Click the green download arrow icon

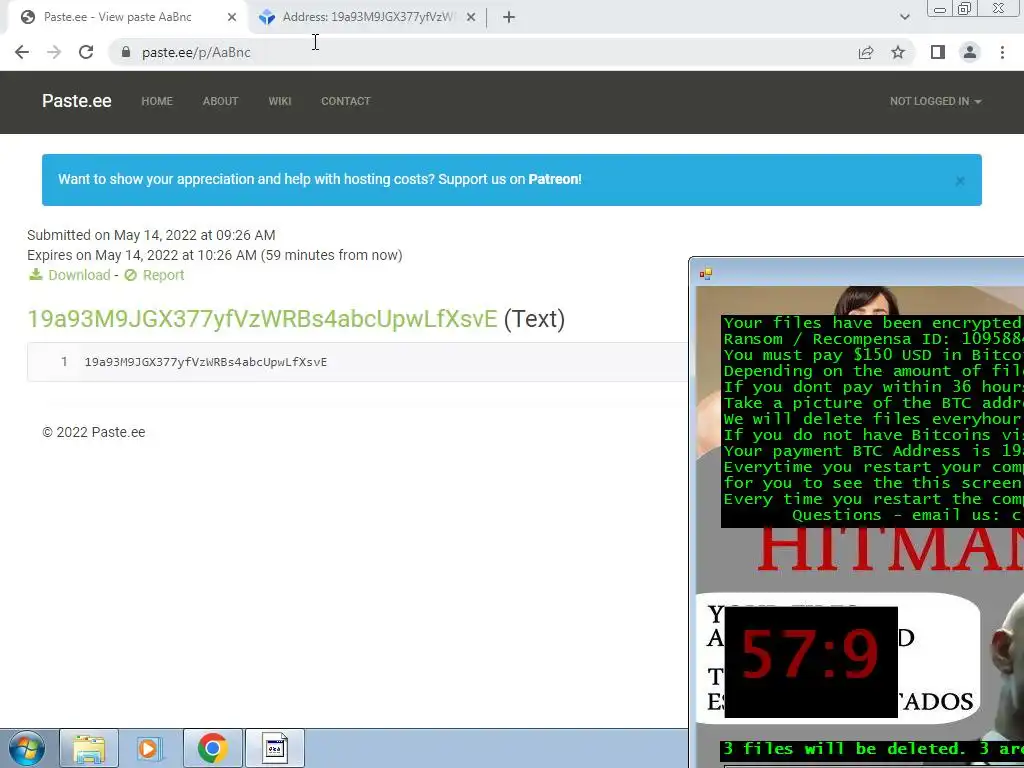35,274
